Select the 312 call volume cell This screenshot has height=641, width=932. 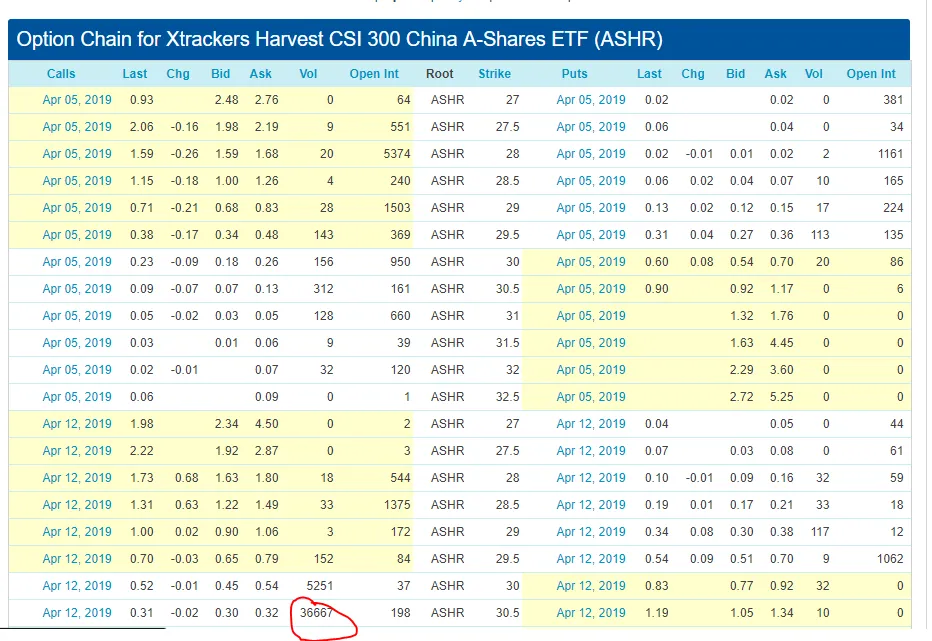323,289
